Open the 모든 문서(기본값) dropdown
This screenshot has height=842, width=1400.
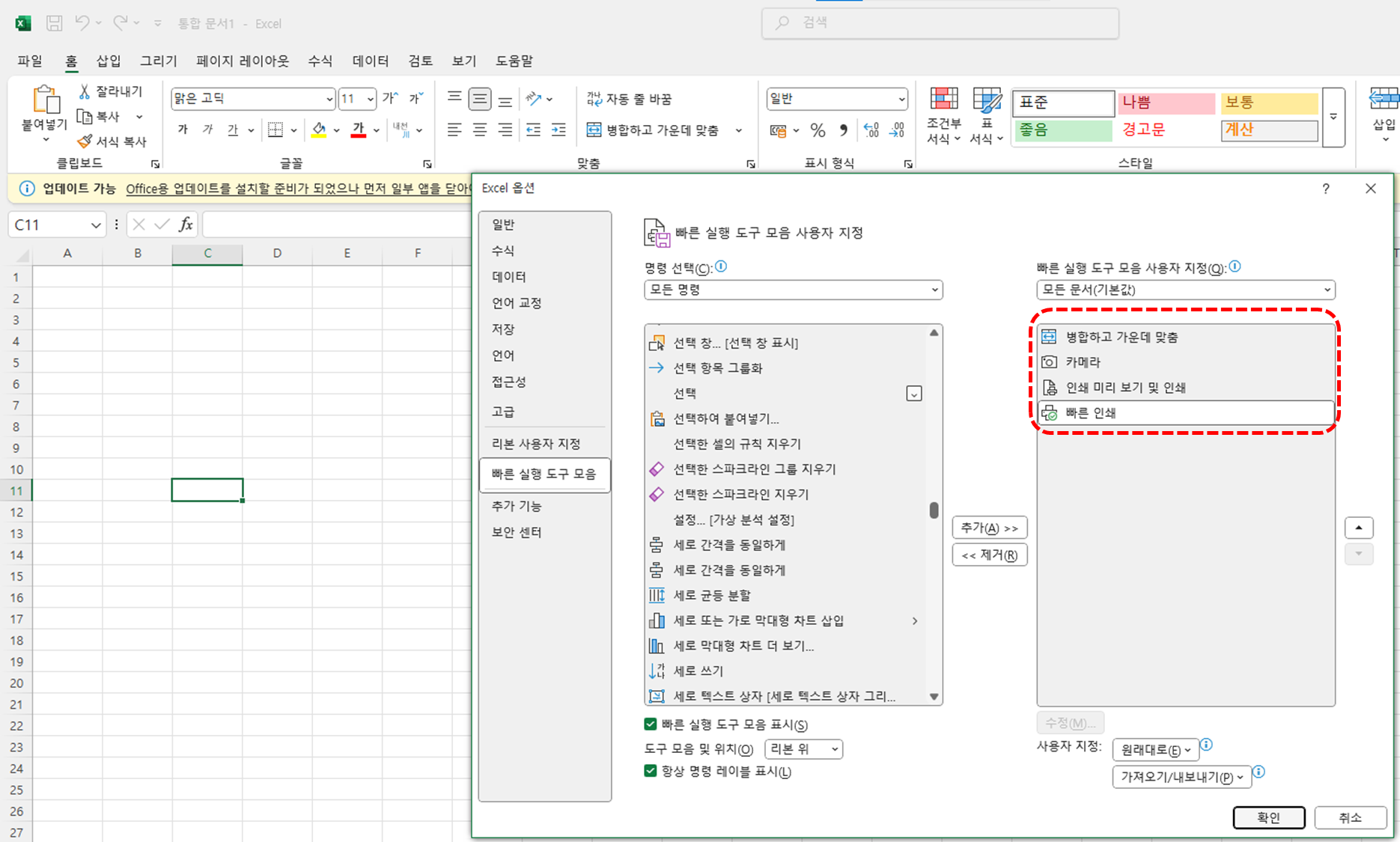[1186, 290]
